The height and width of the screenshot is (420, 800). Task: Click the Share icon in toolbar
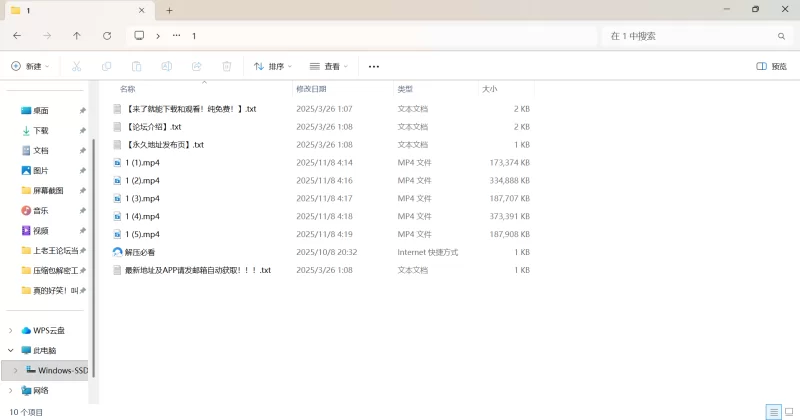point(196,66)
